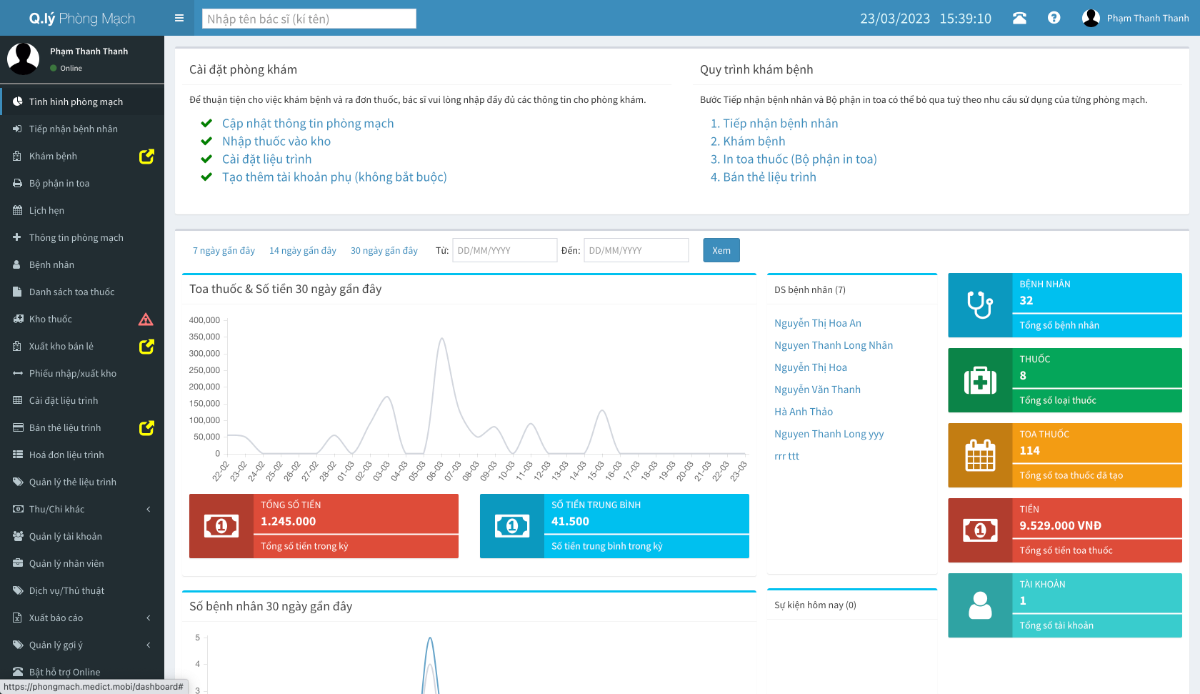
Task: Switch to the 14 ngày gần đây filter
Action: point(303,250)
